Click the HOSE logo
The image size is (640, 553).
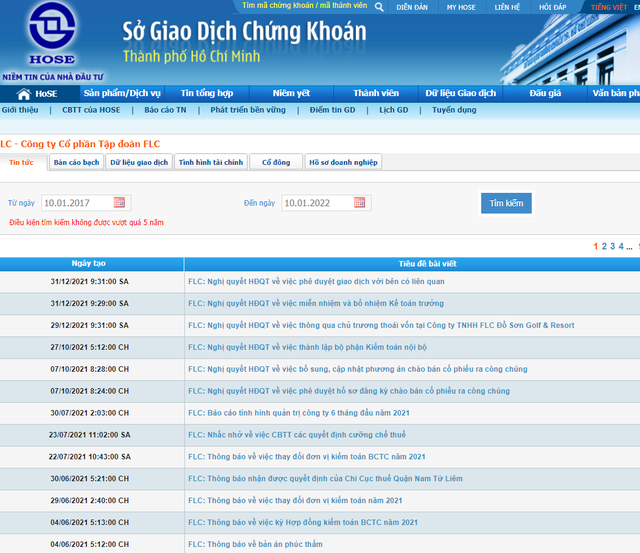click(x=52, y=33)
